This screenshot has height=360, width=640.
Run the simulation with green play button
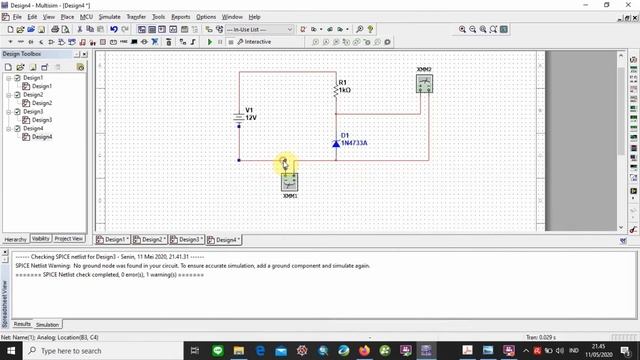[x=210, y=42]
